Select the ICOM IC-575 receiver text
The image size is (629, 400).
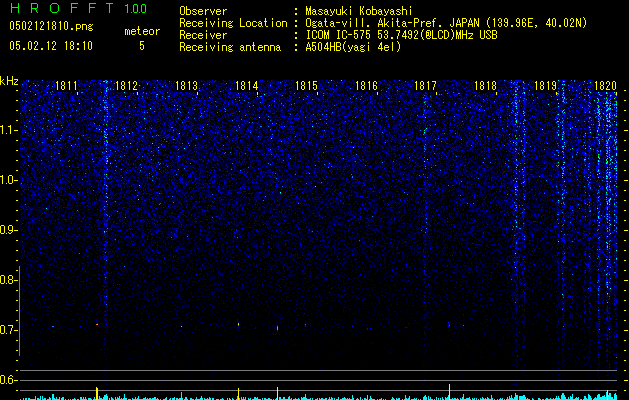tap(401, 35)
